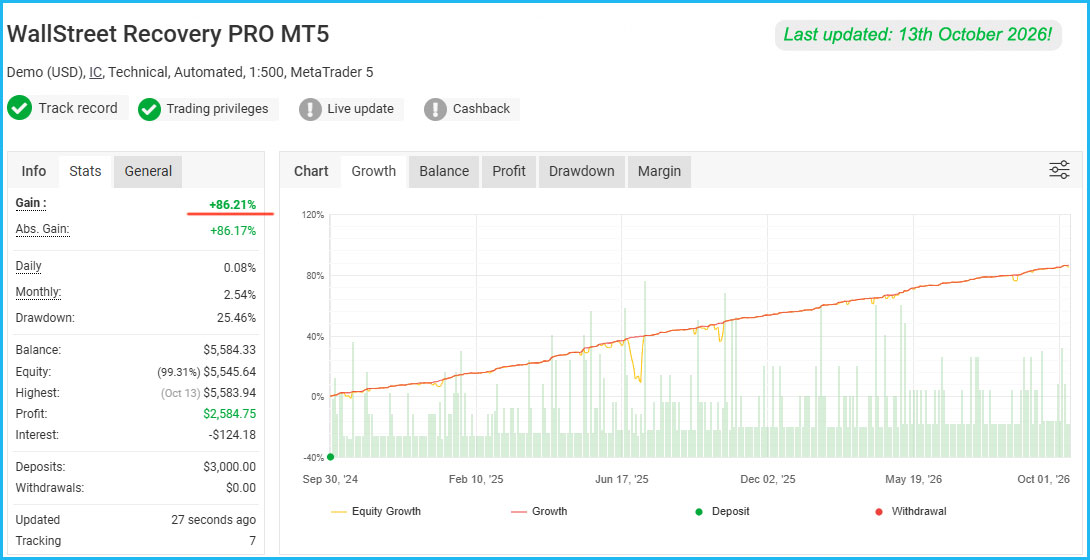Click the 2.54% monthly value
This screenshot has height=560, width=1090.
pos(240,295)
